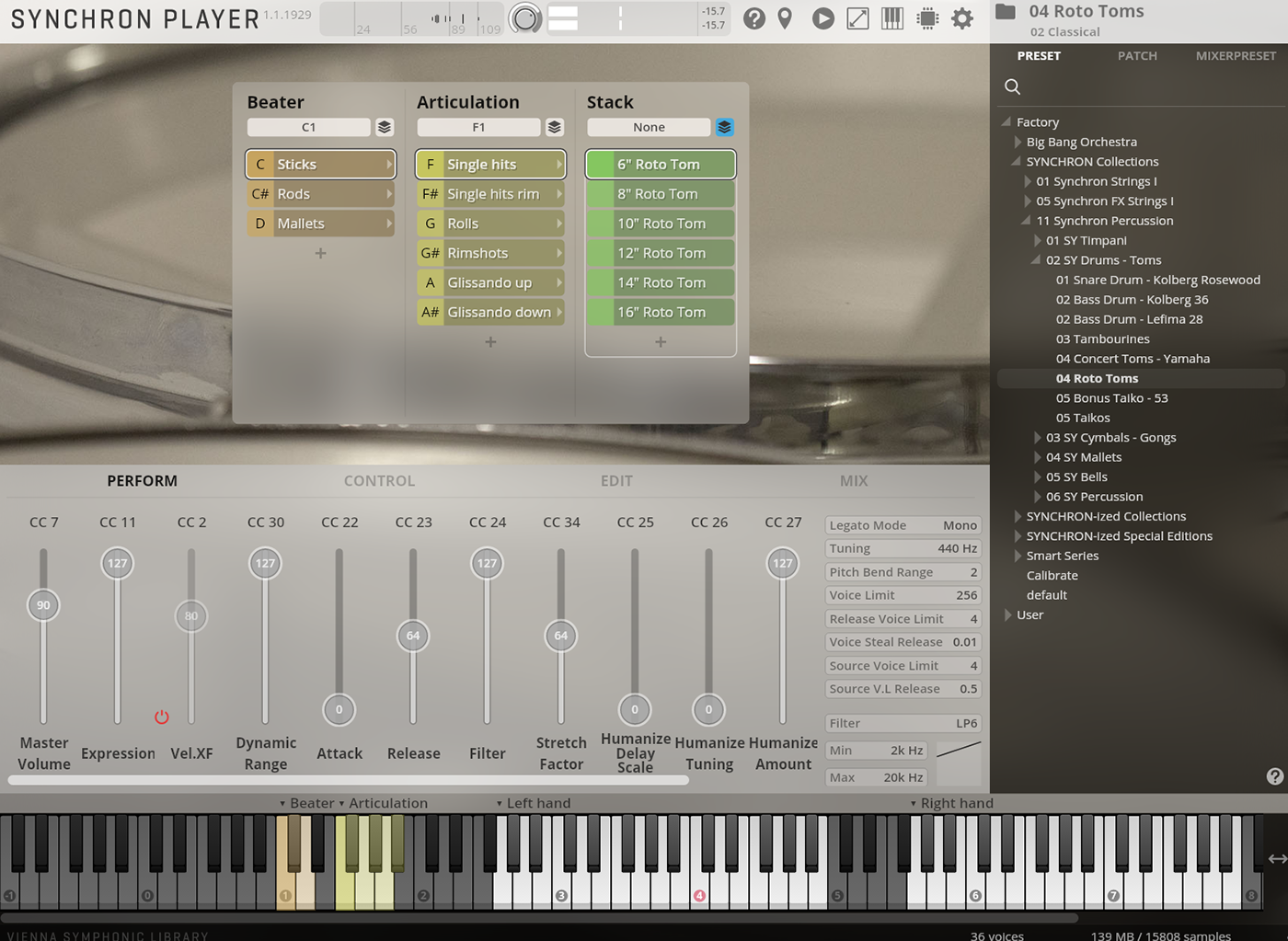Switch to the CONTROL tab
Screen dimensions: 1288x941
tap(379, 480)
